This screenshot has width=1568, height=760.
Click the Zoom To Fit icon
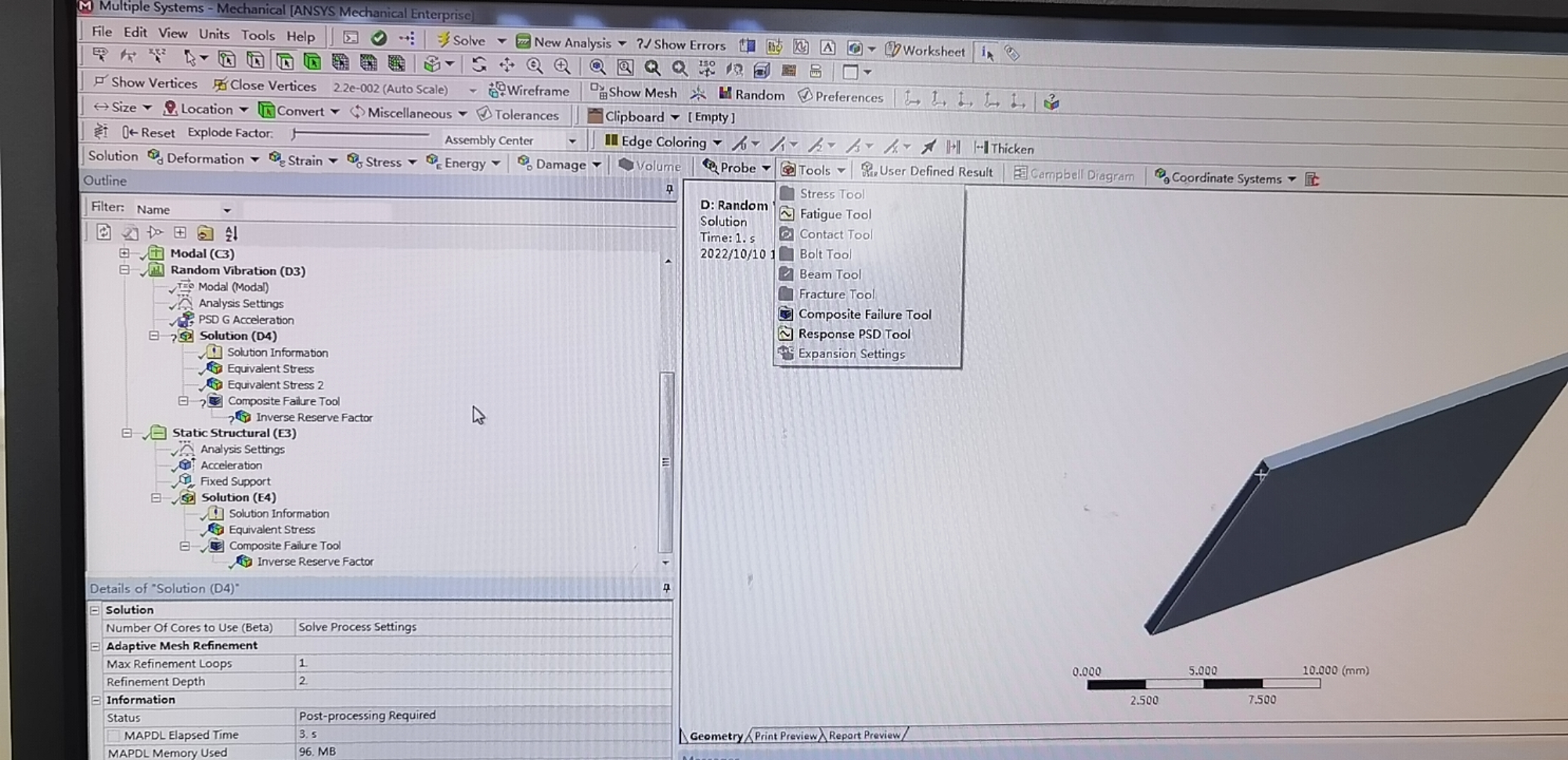click(x=597, y=67)
